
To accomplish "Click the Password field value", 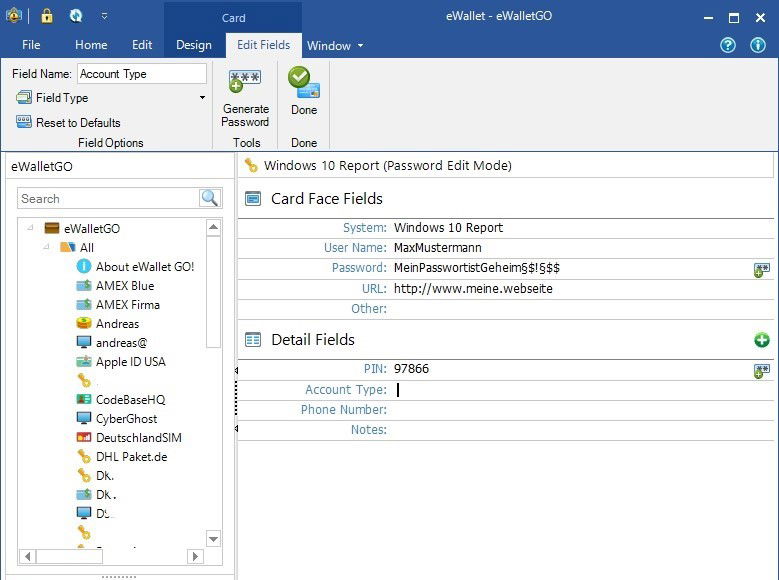I will point(477,268).
